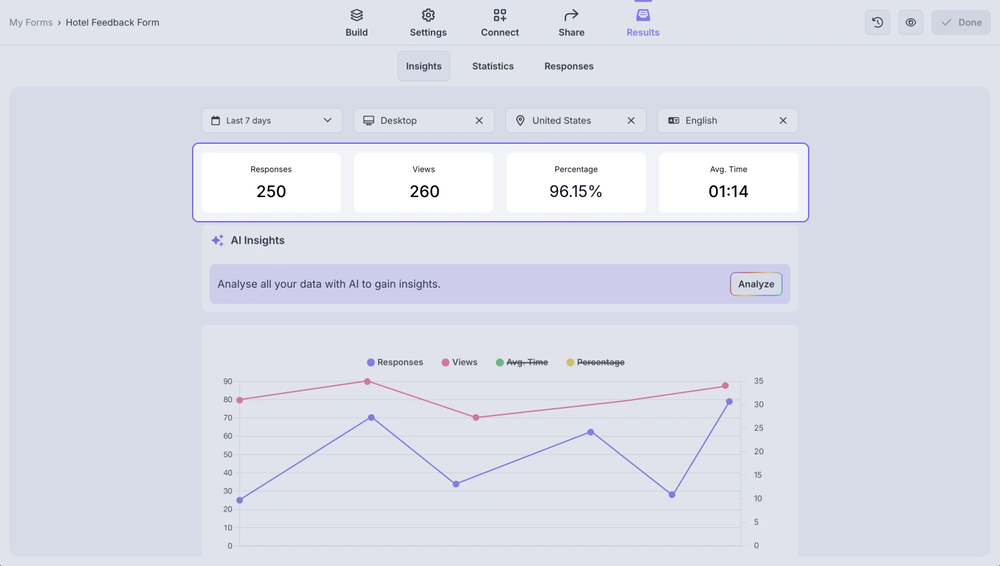Go to My Forms breadcrumb link

click(30, 22)
